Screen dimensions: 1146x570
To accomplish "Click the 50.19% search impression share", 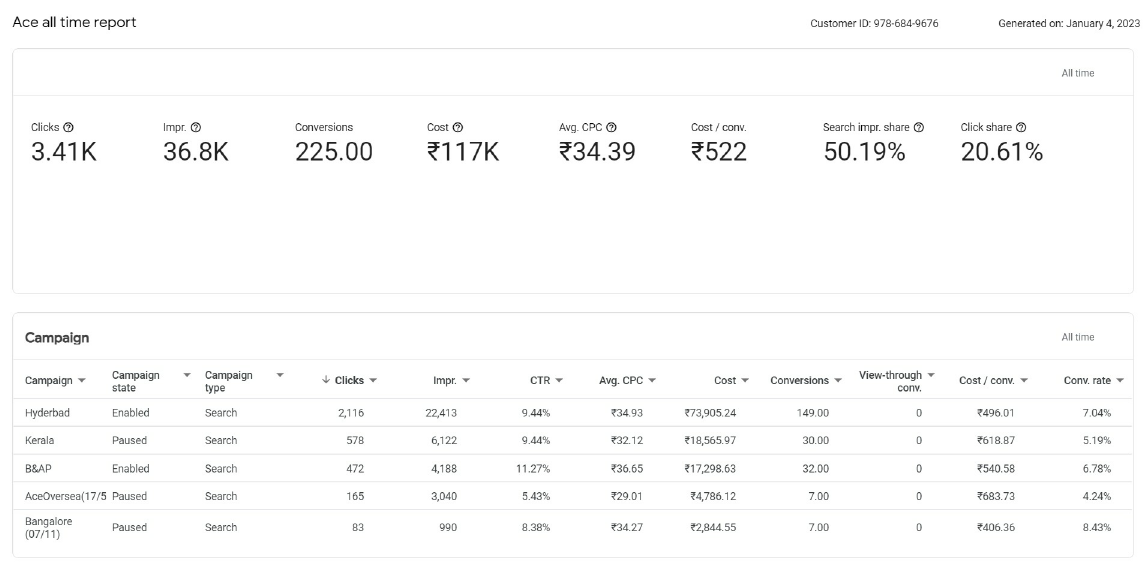I will (865, 152).
